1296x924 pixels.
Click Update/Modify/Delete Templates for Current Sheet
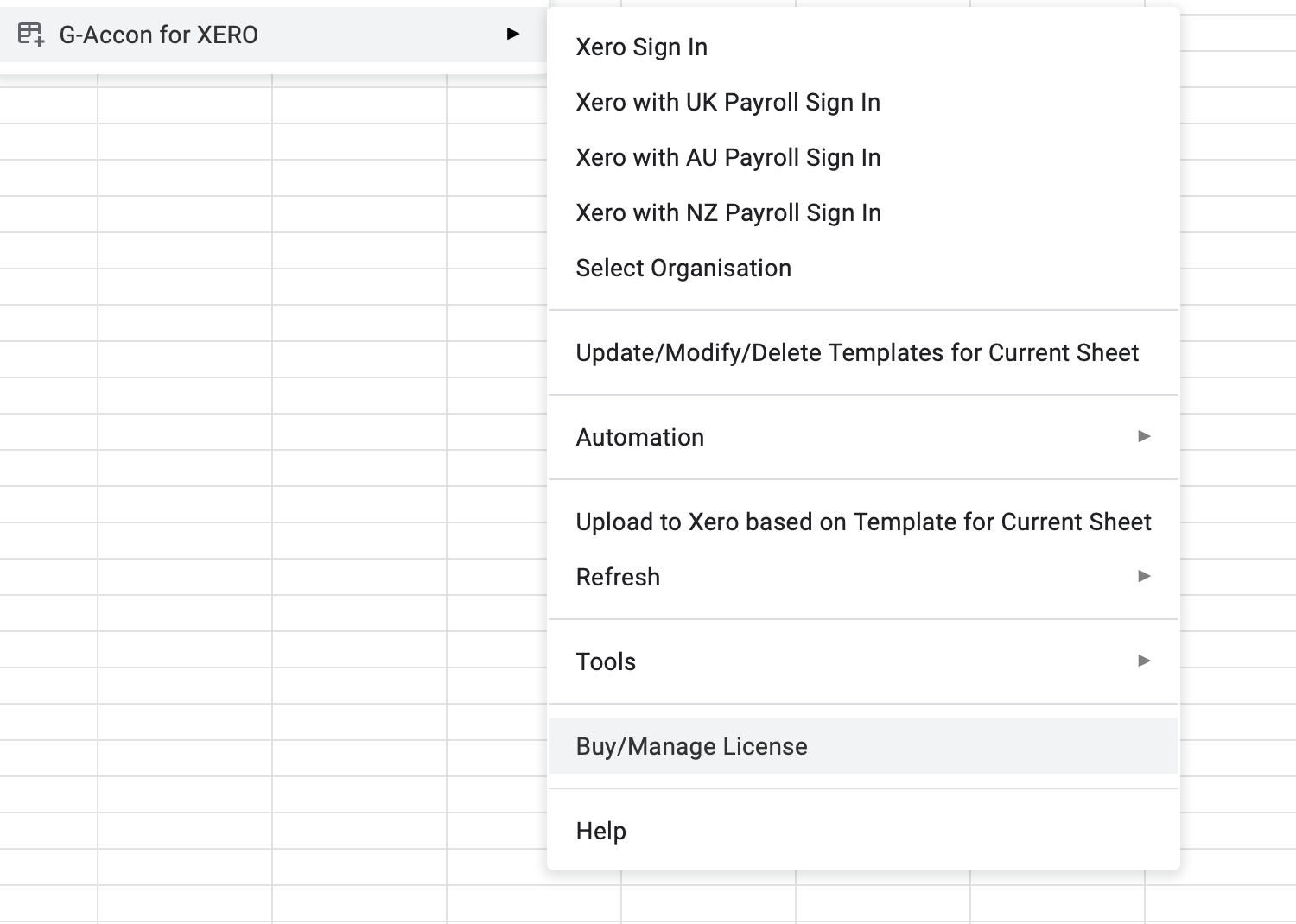[x=856, y=352]
